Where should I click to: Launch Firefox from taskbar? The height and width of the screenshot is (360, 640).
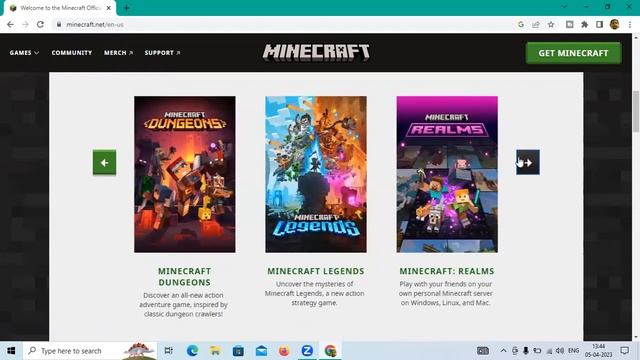(284, 351)
